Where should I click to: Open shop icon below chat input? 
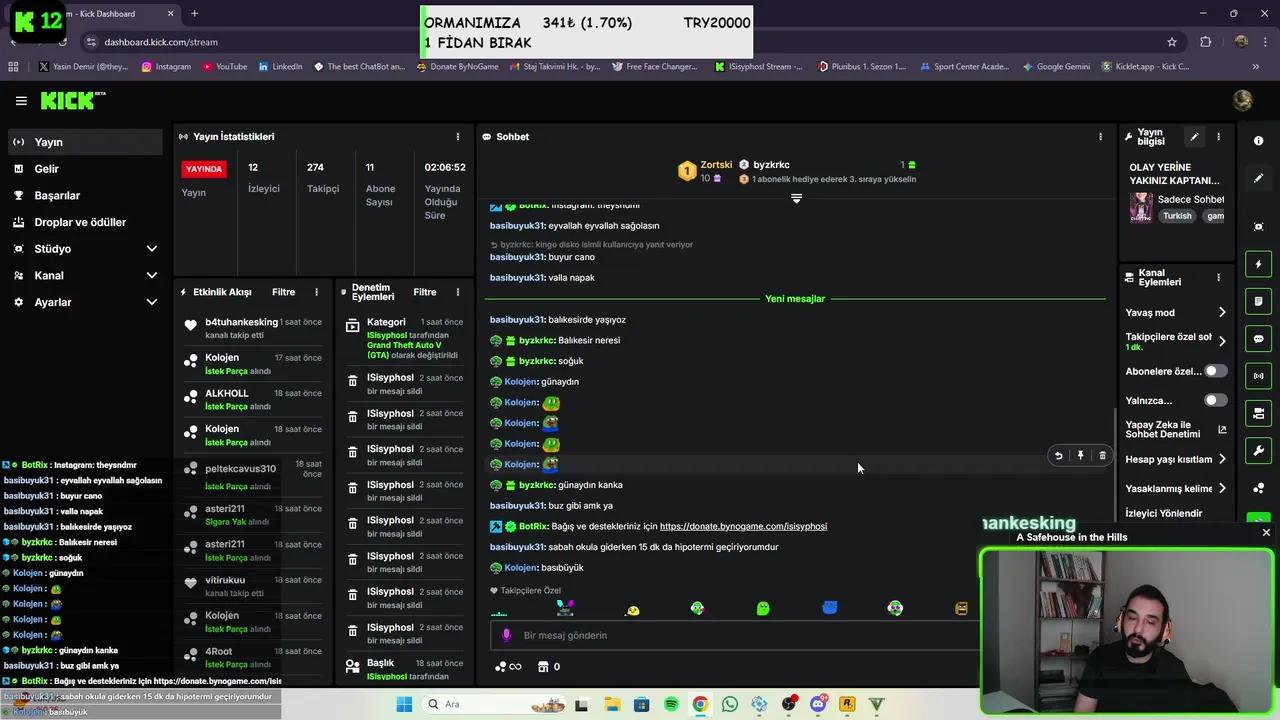[548, 667]
